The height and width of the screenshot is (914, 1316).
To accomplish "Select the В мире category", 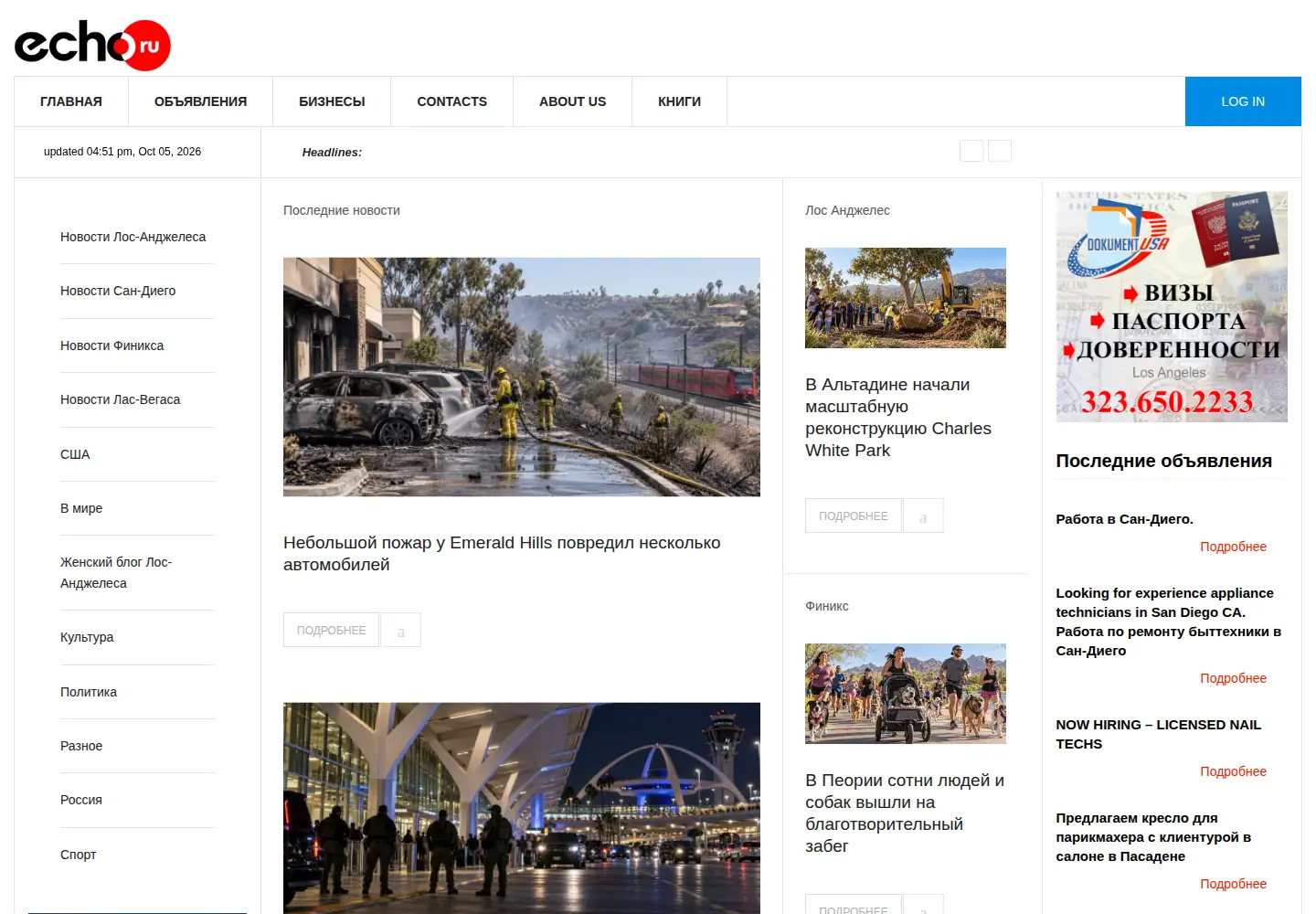I will pos(81,508).
